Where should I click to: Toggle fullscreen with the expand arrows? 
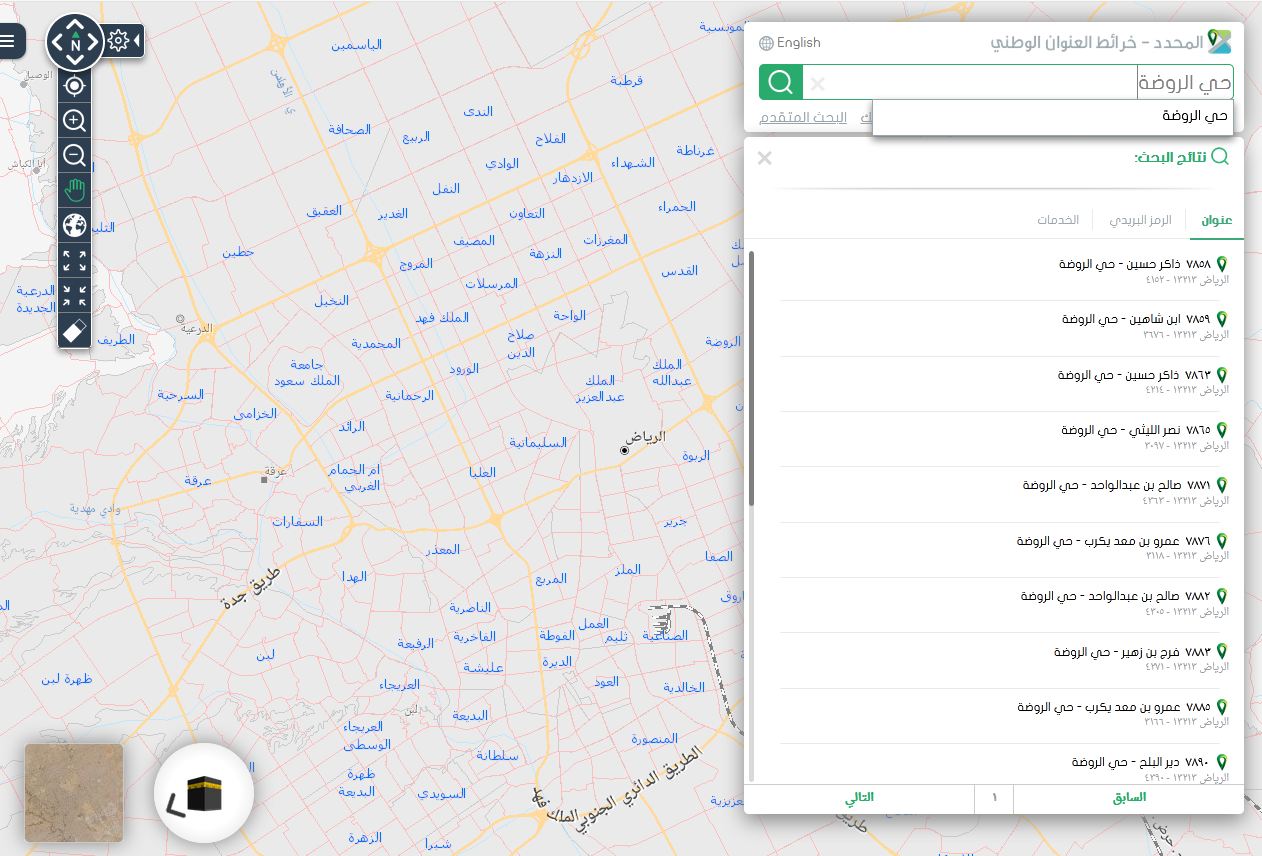(x=73, y=262)
